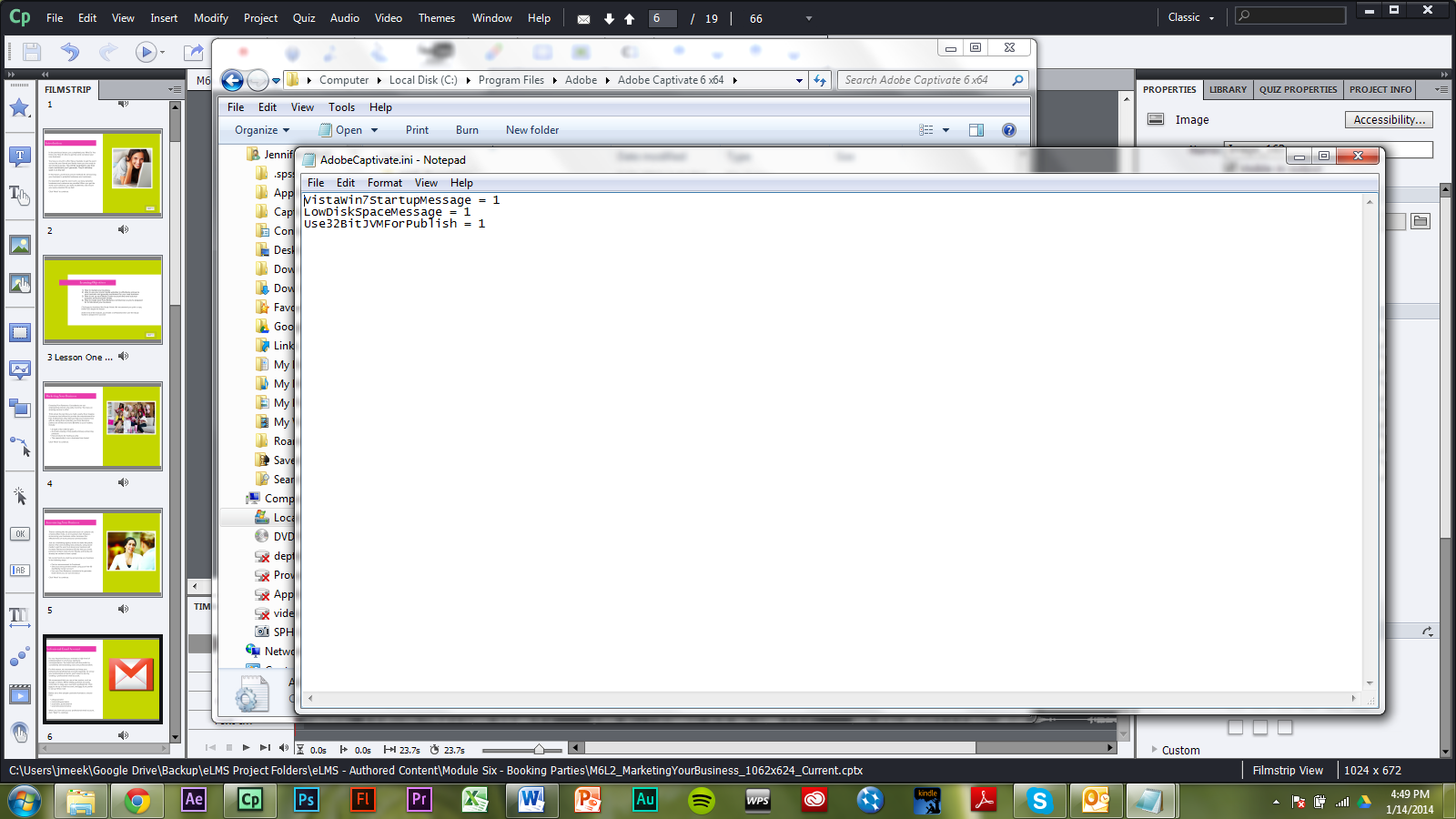The height and width of the screenshot is (819, 1456).
Task: Adjust the timeline zoom slider
Action: [x=539, y=749]
